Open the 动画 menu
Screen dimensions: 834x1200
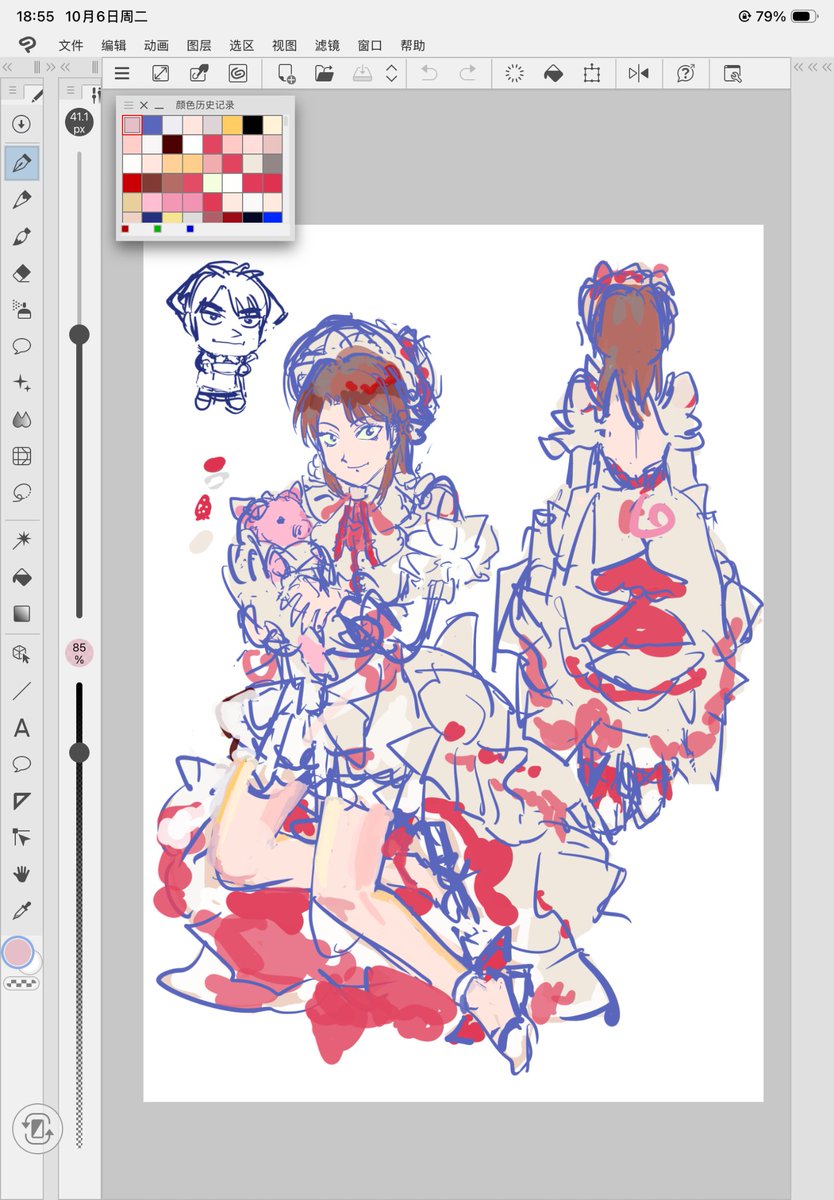pos(156,45)
